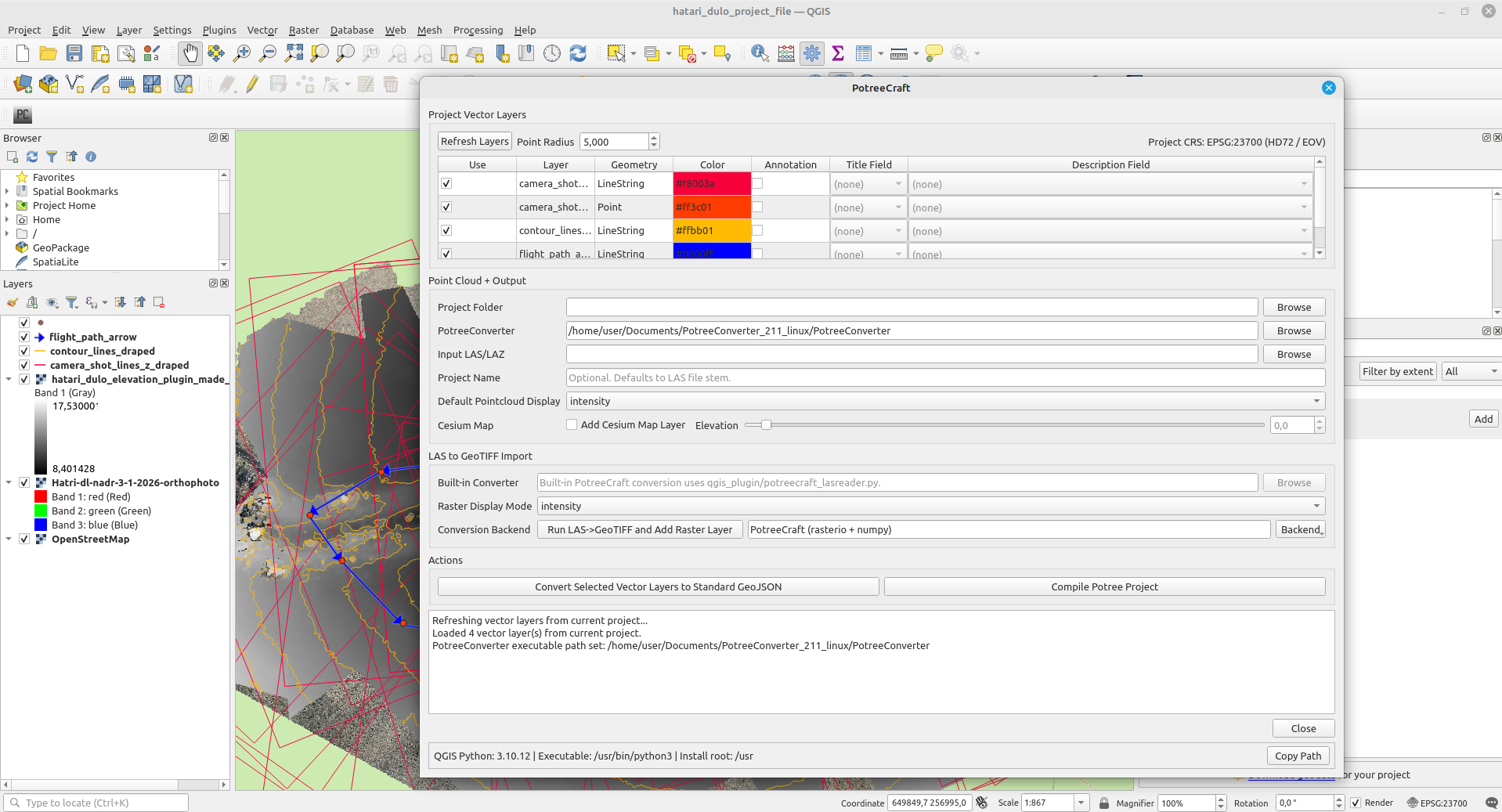Toggle the Render checkbox in status bar
1502x812 pixels.
[x=1356, y=803]
